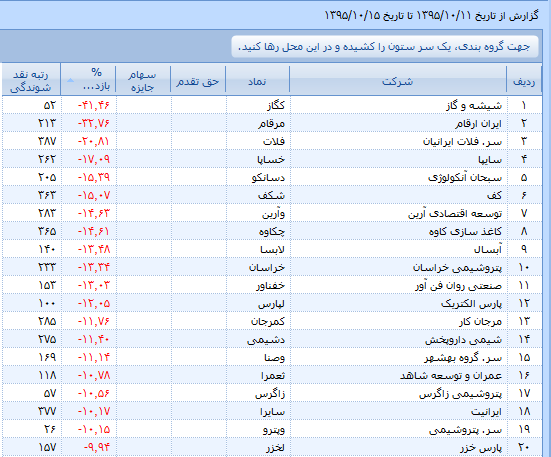Click the return value -۱۳,۴۸
The width and height of the screenshot is (551, 457).
(94, 249)
